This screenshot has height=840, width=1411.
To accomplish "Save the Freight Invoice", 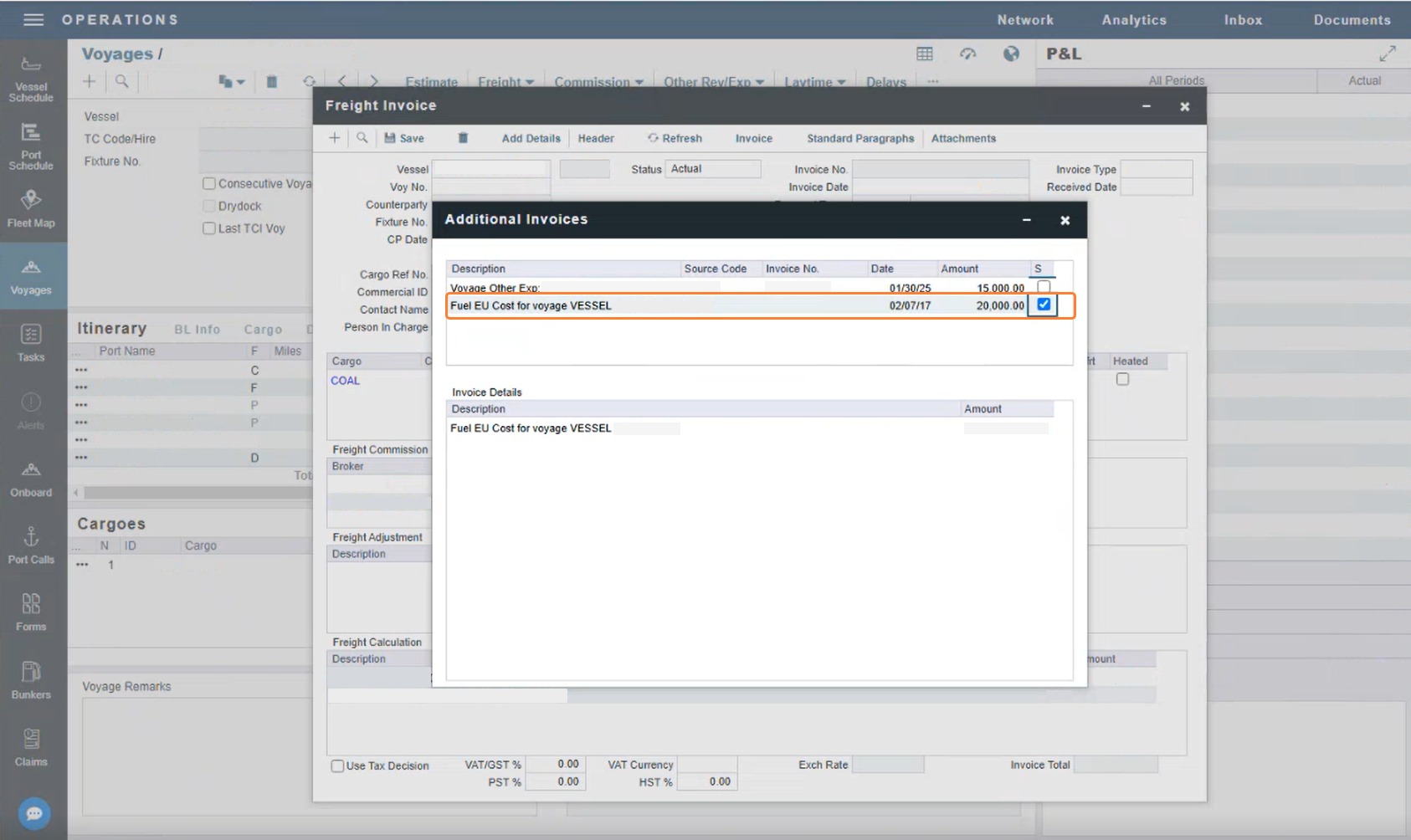I will point(404,138).
